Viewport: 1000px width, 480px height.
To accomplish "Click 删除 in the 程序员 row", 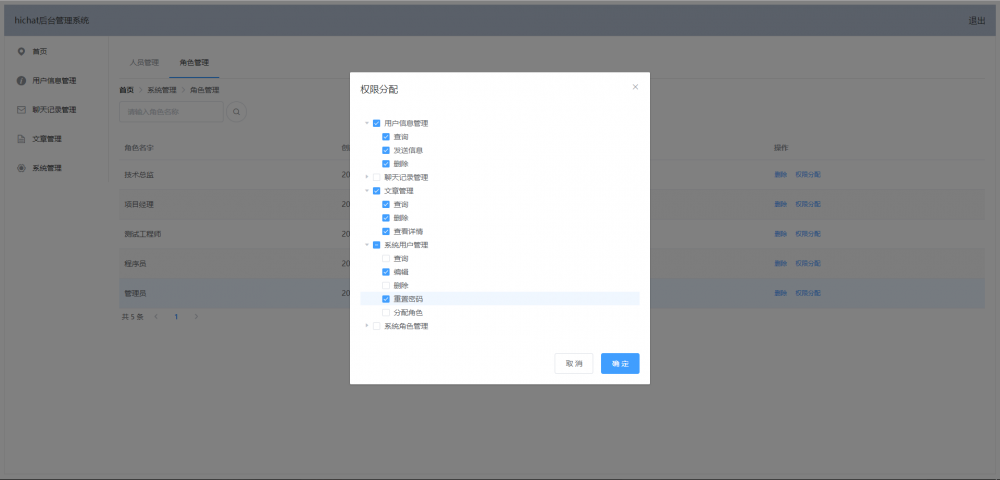I will (x=781, y=263).
